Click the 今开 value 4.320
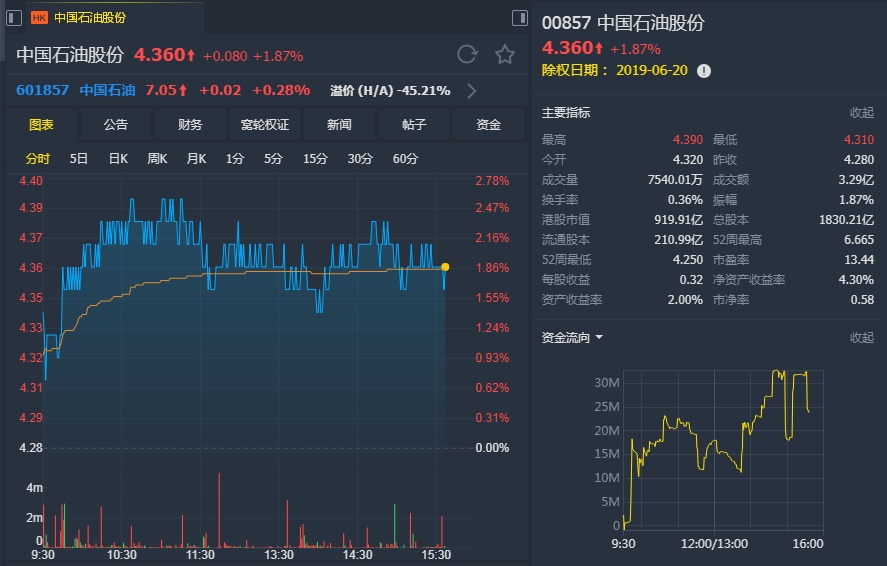This screenshot has width=887, height=566. point(688,159)
